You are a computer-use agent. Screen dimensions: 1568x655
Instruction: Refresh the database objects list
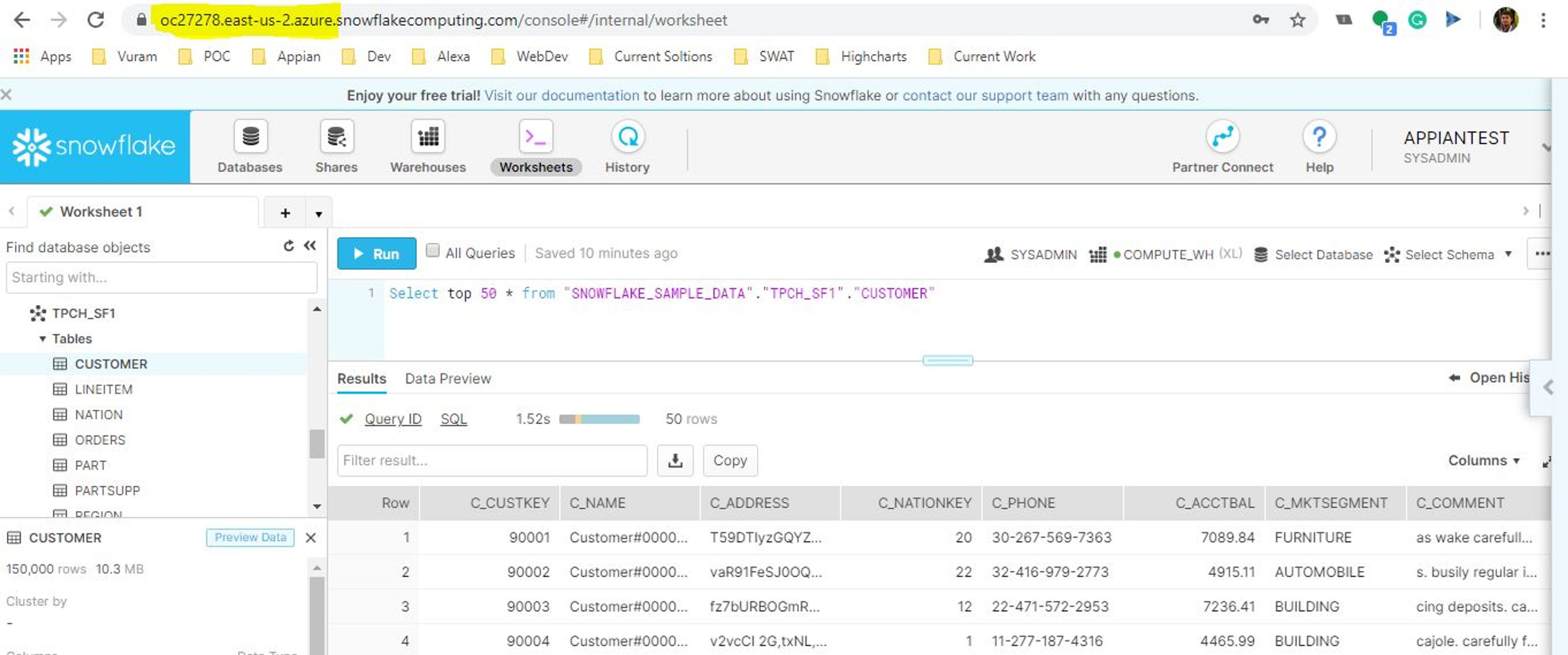[x=289, y=246]
